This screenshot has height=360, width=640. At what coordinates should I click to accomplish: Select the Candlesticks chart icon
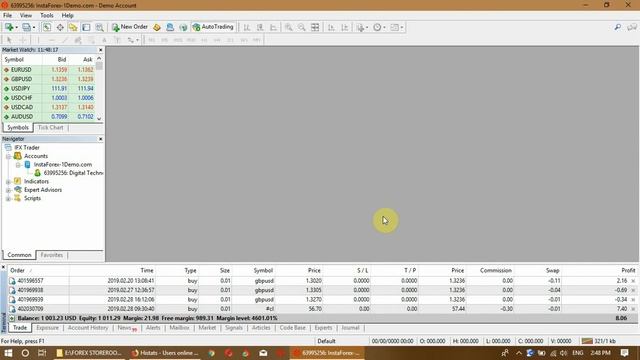[260, 27]
